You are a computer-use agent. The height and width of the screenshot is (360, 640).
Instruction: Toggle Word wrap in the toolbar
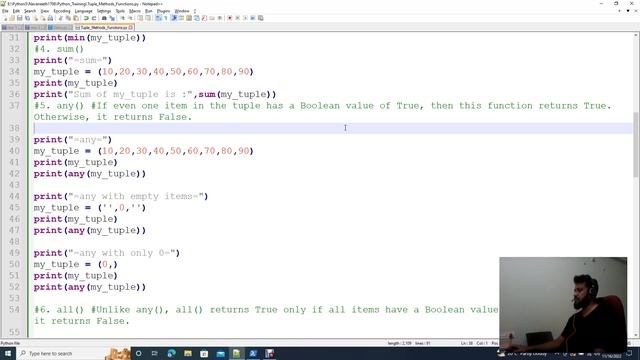[158, 18]
